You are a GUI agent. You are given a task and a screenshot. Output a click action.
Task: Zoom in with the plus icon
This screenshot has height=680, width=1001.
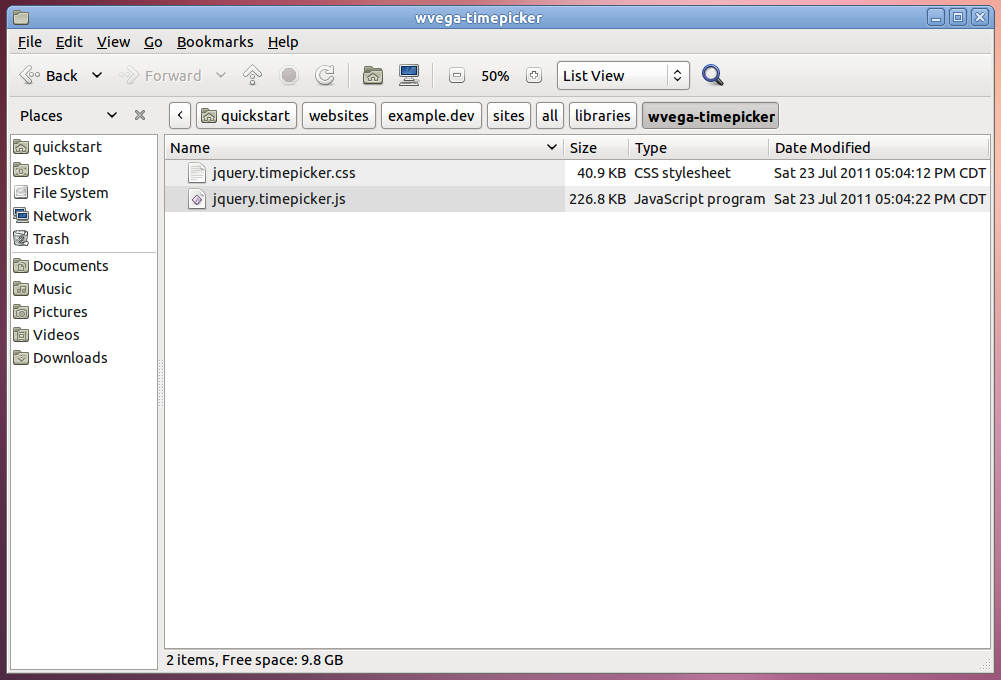(534, 75)
